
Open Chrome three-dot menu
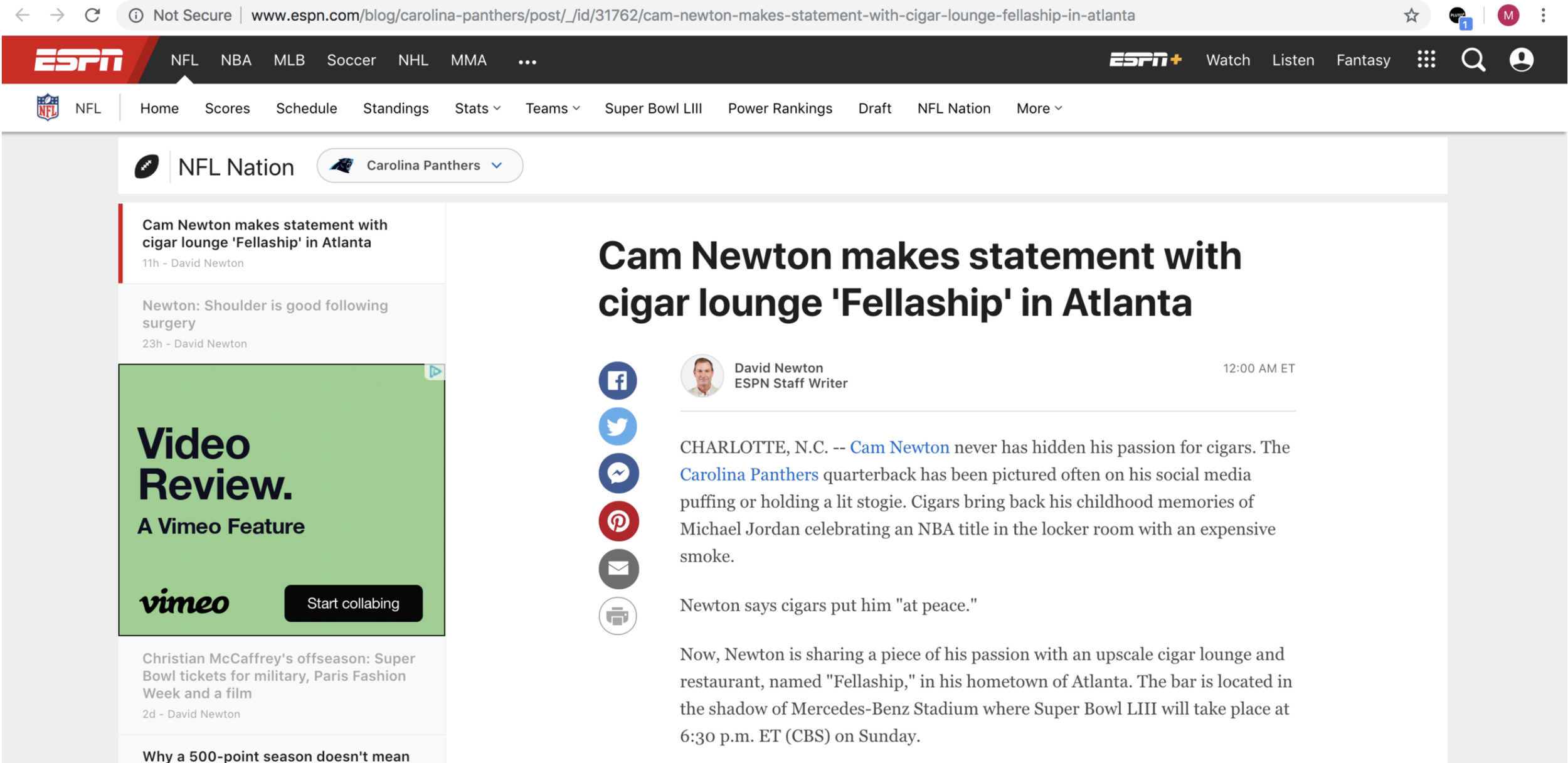pos(1544,15)
